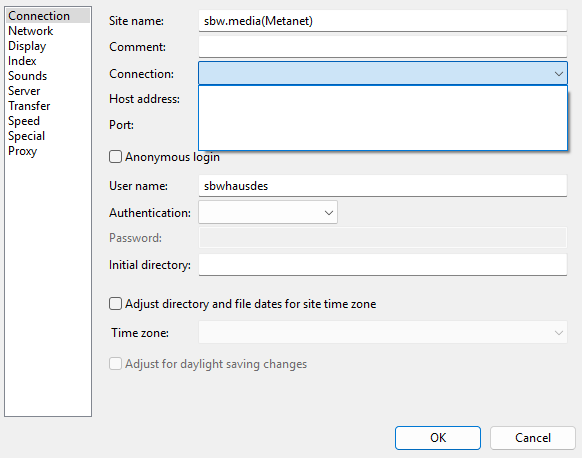Switch to the Display settings page
Viewport: 582px width, 458px height.
27,46
